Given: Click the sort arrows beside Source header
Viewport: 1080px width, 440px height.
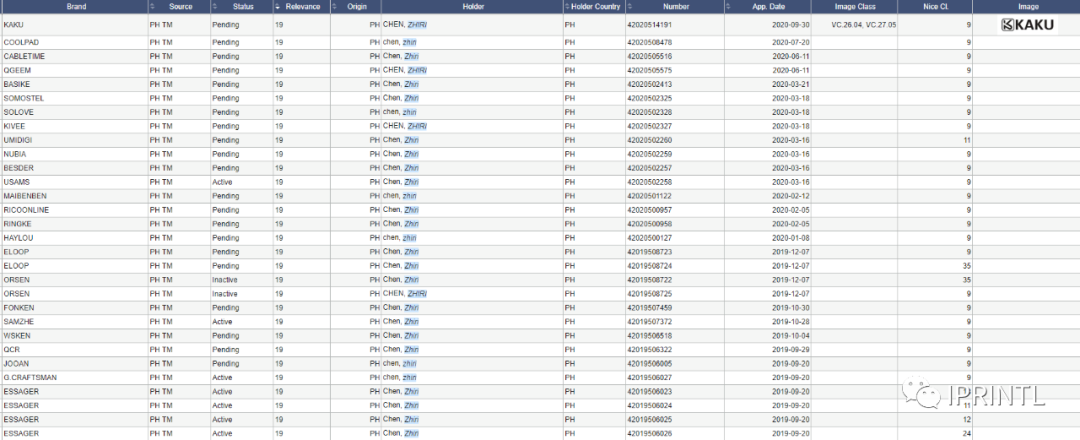Looking at the screenshot, I should click(x=153, y=6).
